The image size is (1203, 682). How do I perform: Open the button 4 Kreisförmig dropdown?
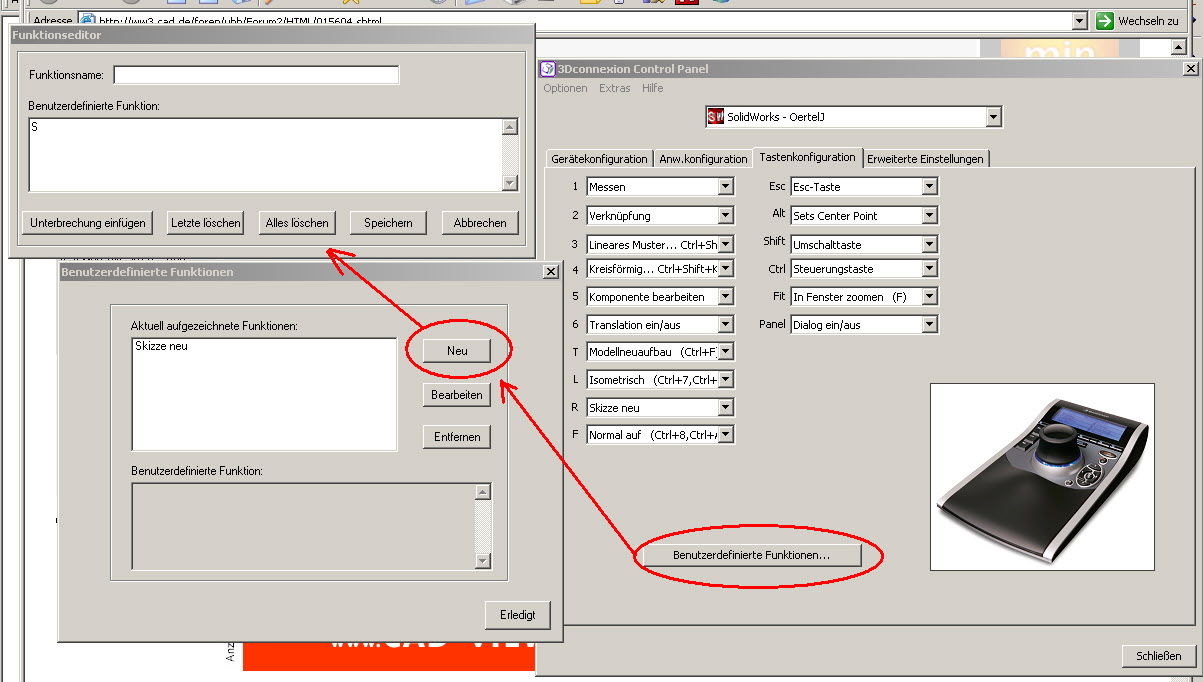pos(726,269)
